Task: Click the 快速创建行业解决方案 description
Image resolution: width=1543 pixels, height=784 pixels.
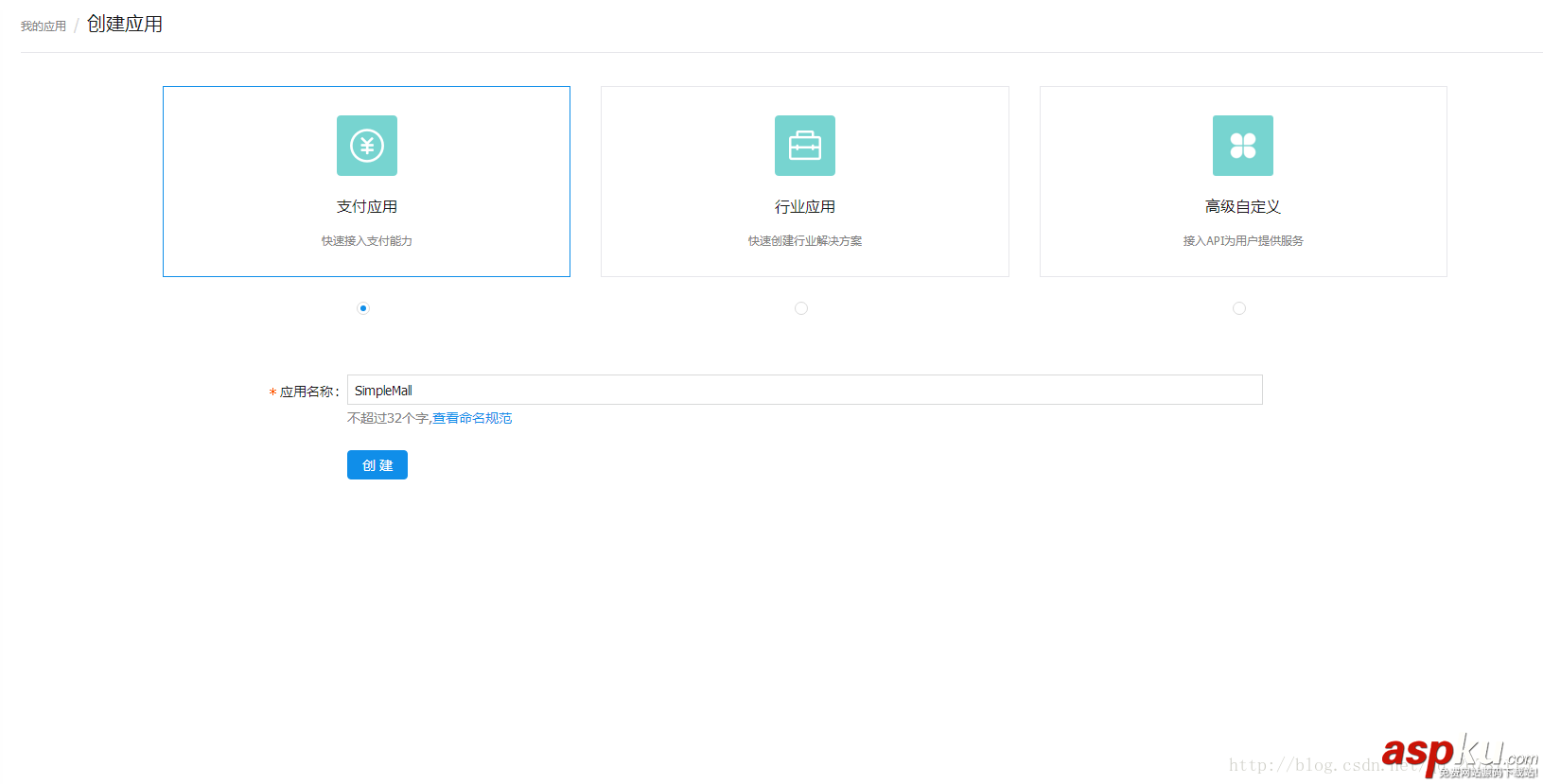Action: [x=805, y=241]
